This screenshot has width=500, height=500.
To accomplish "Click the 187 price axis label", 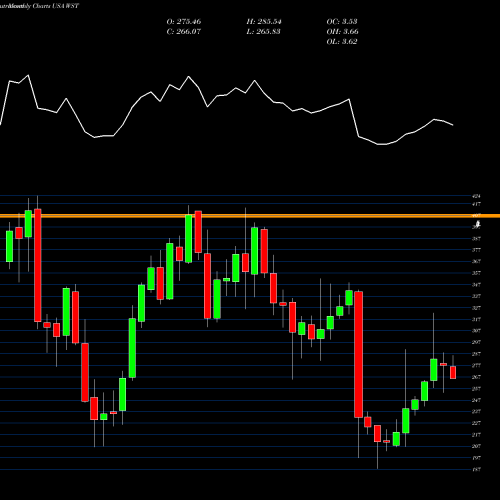I will pos(476,470).
